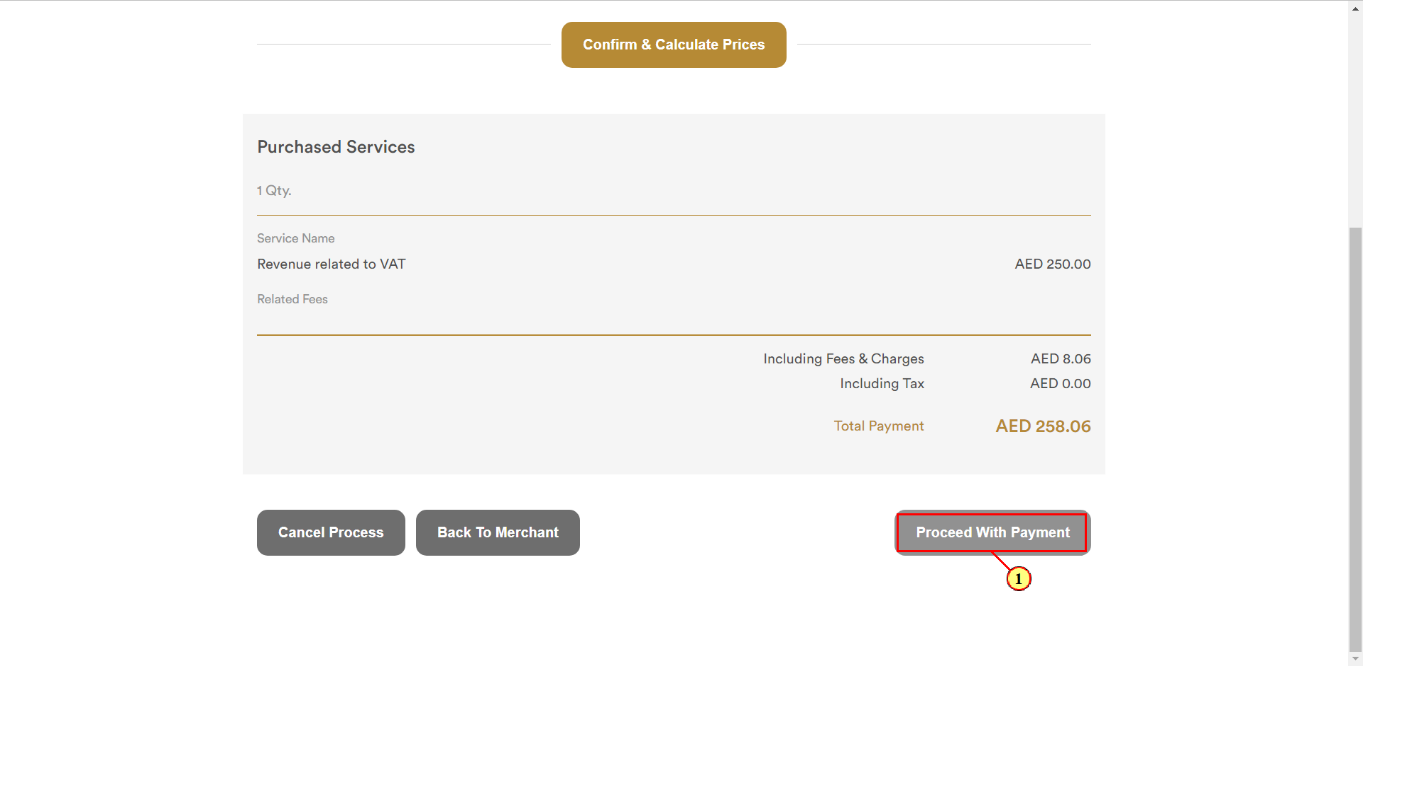
Task: Select the Purchased Services heading
Action: coord(336,147)
